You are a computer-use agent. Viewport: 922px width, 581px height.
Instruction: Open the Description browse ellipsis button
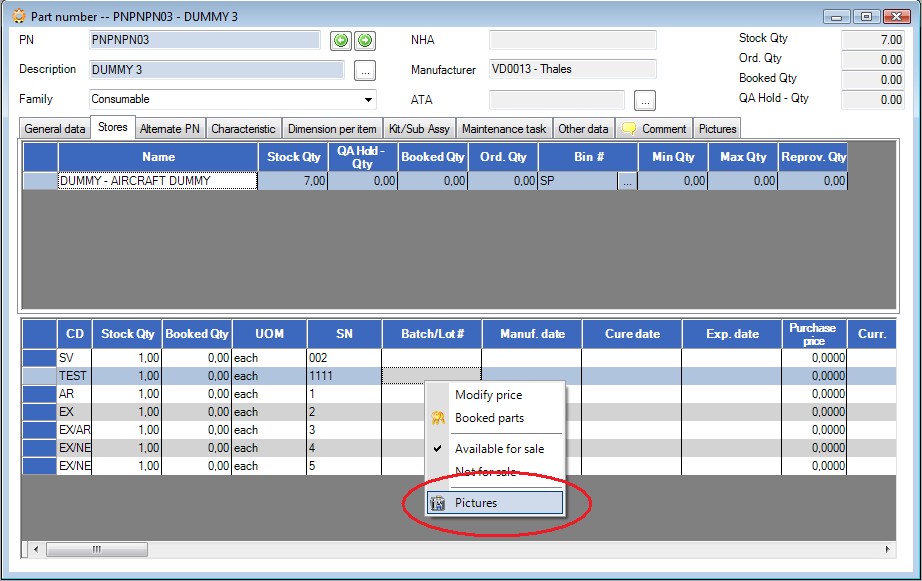[365, 71]
